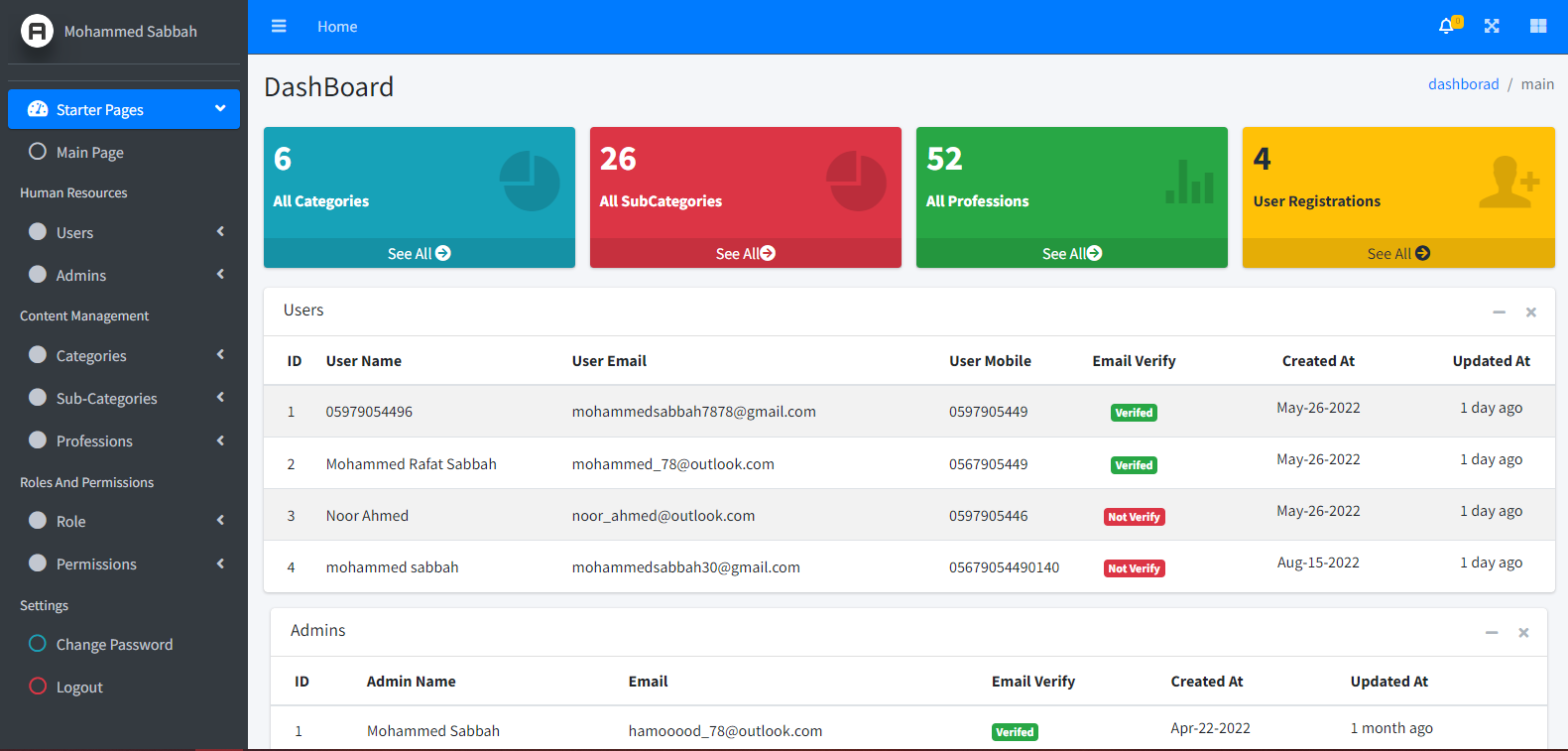The width and height of the screenshot is (1568, 751).
Task: Select Change Password in sidebar settings
Action: 114,645
